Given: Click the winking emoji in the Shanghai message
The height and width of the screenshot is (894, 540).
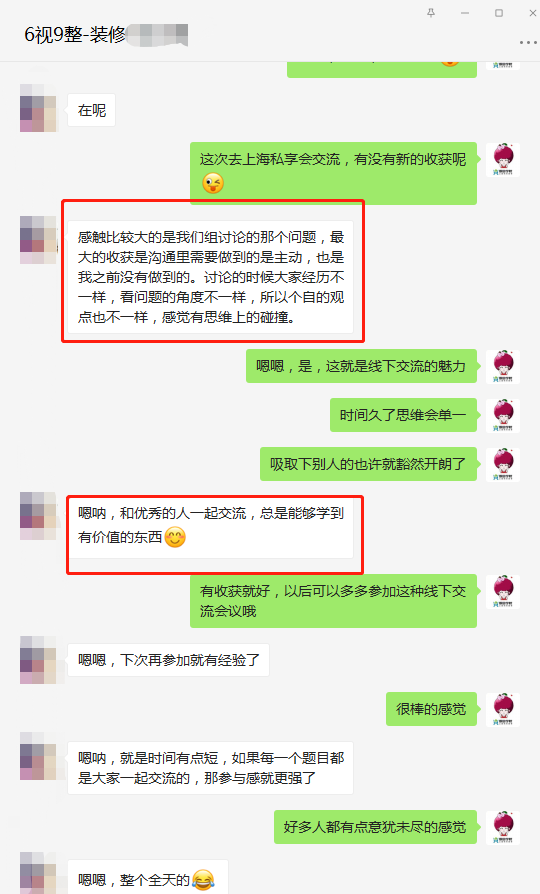Looking at the screenshot, I should [x=213, y=183].
